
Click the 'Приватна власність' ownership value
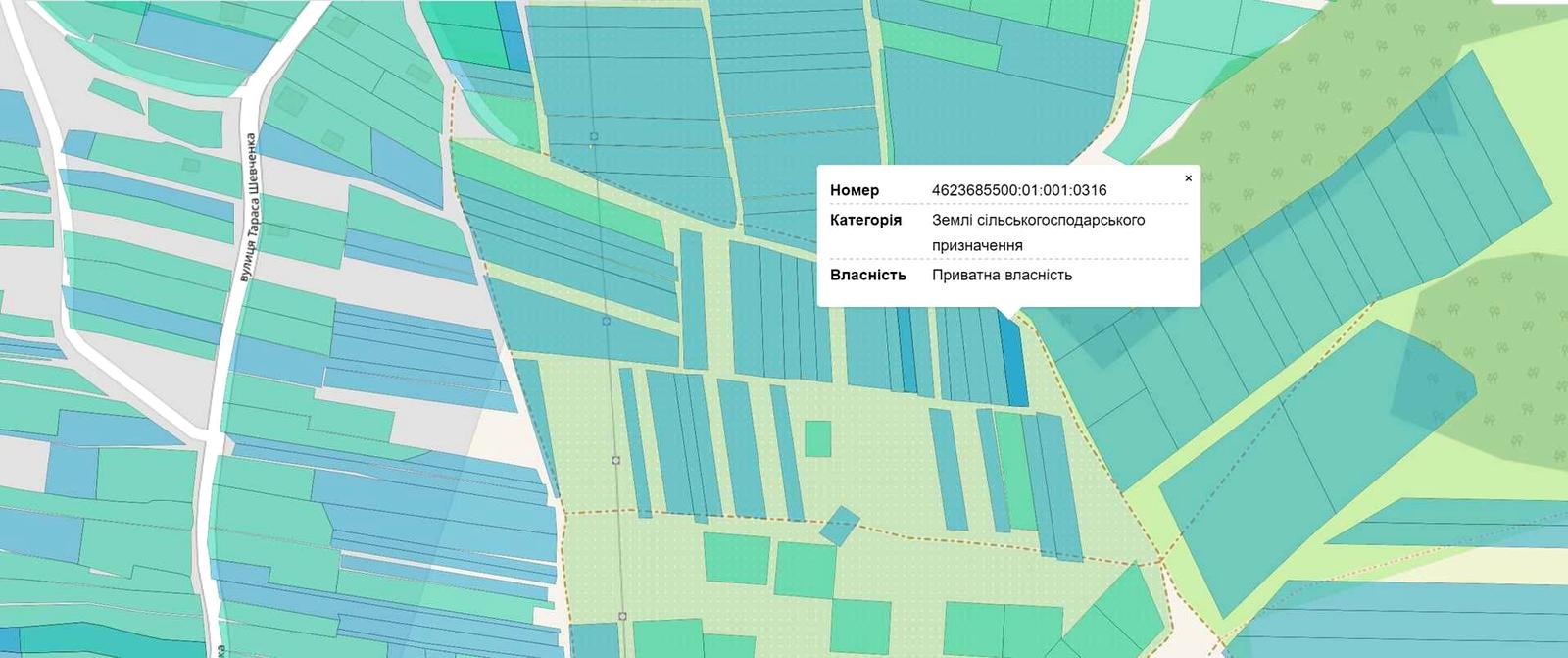click(x=1002, y=275)
